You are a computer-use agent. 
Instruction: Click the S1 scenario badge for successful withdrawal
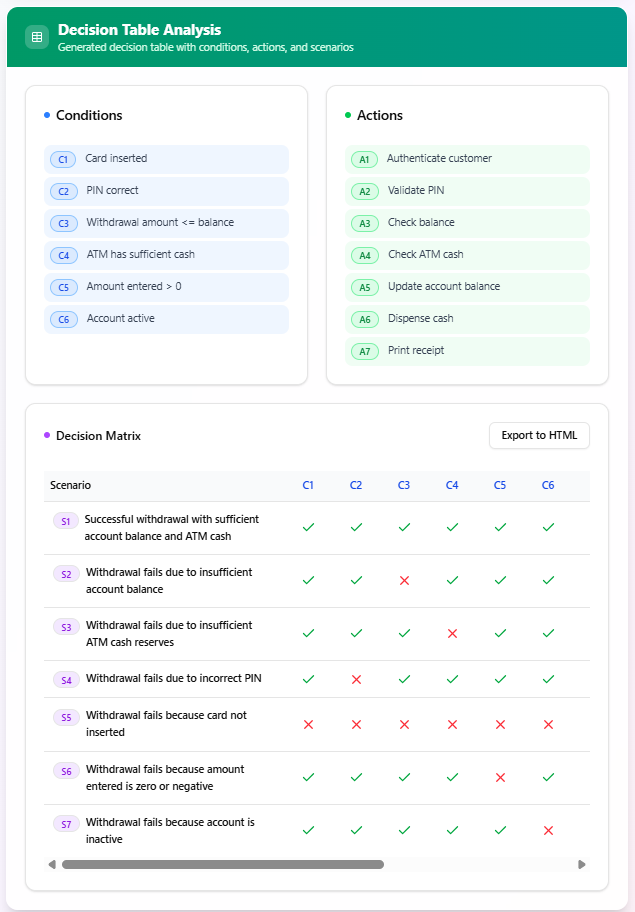[65, 521]
